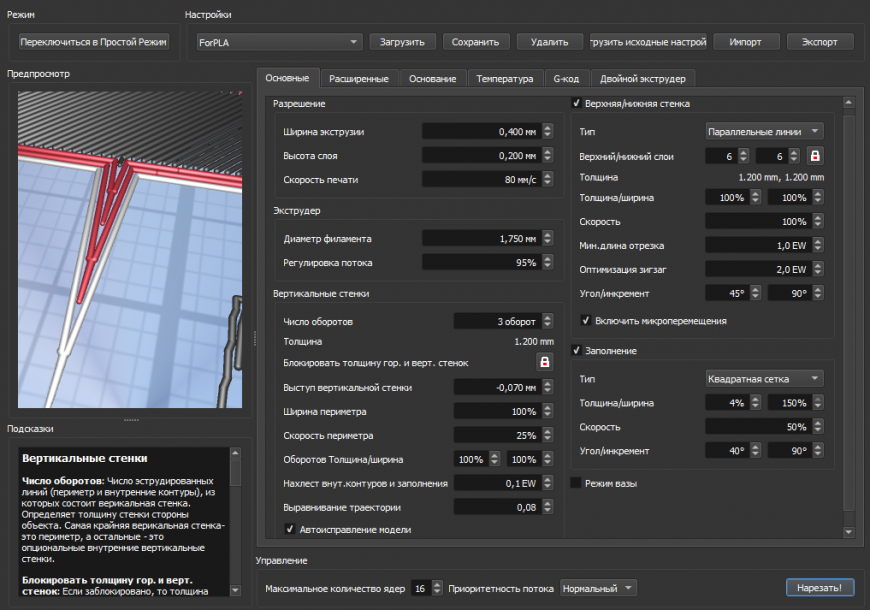Click the extrusion width value field

pyautogui.click(x=482, y=132)
